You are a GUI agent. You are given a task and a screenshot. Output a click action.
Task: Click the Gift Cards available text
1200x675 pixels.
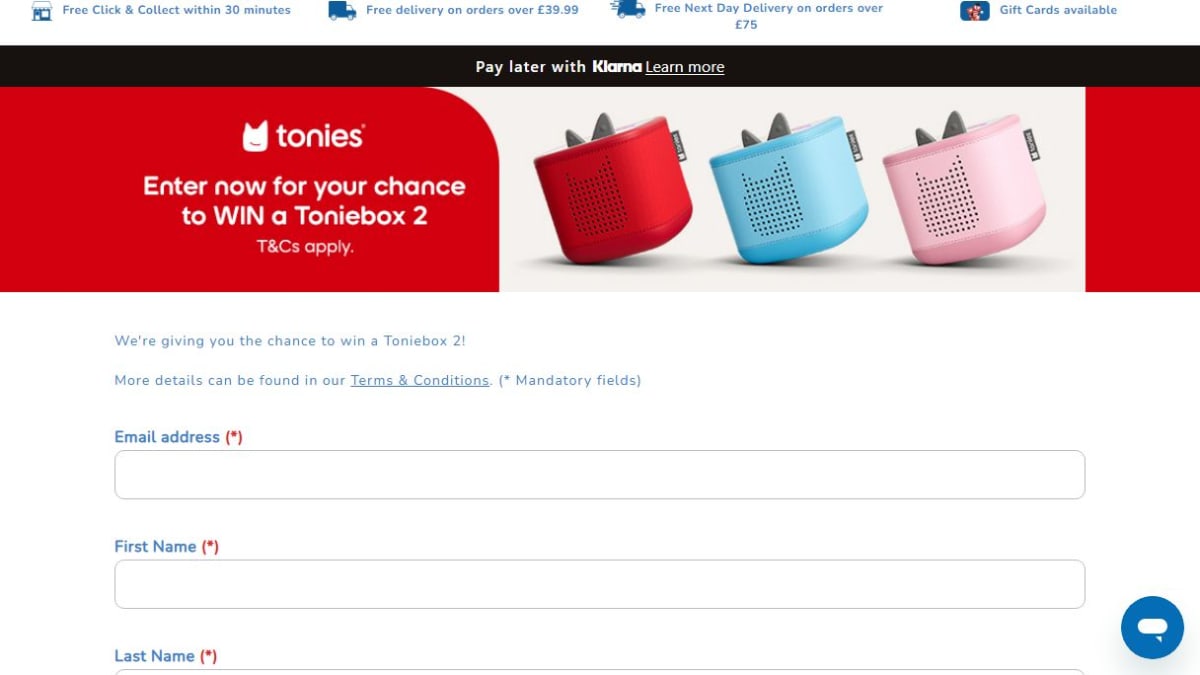click(1058, 10)
